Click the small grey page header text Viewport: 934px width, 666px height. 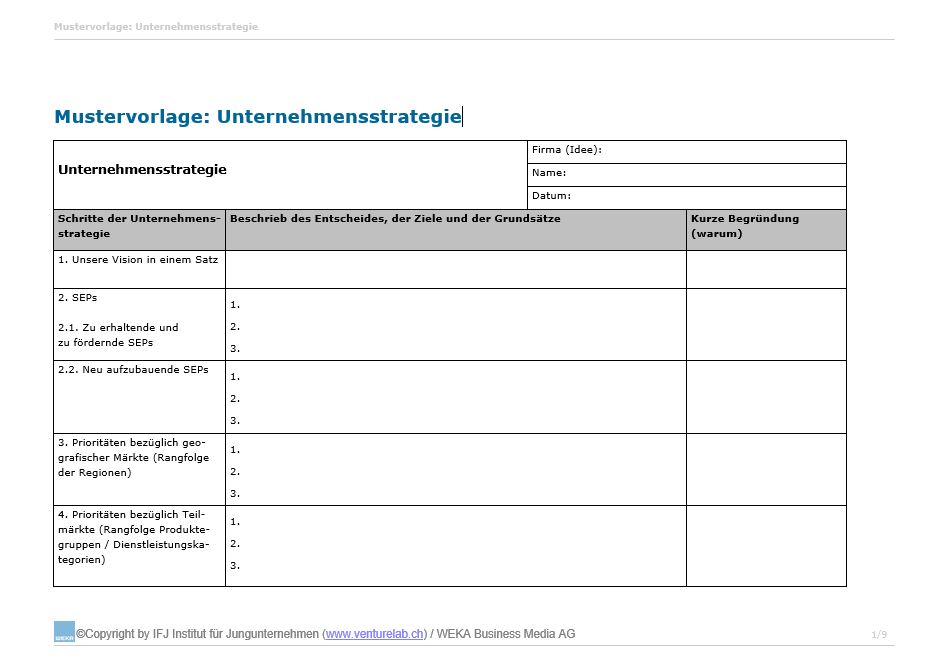(156, 27)
